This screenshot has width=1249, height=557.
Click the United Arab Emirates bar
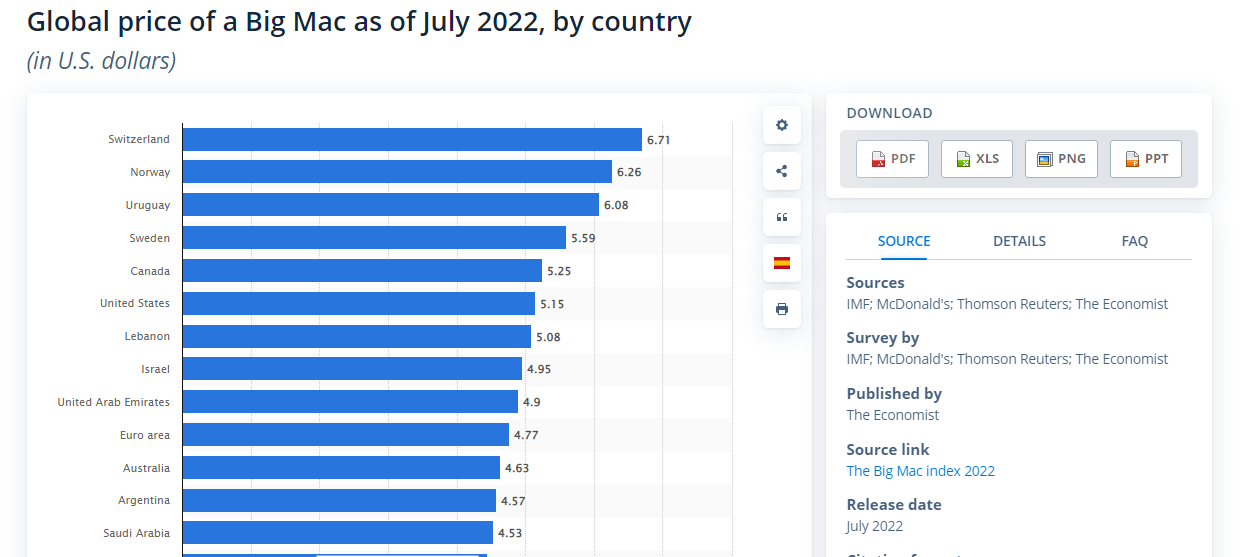click(x=350, y=402)
